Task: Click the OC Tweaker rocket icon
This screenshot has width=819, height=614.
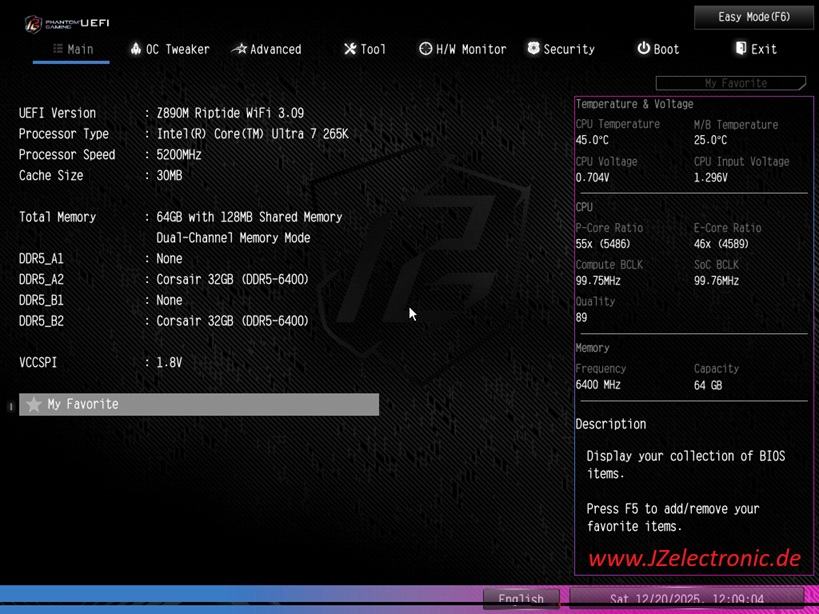Action: (136, 49)
